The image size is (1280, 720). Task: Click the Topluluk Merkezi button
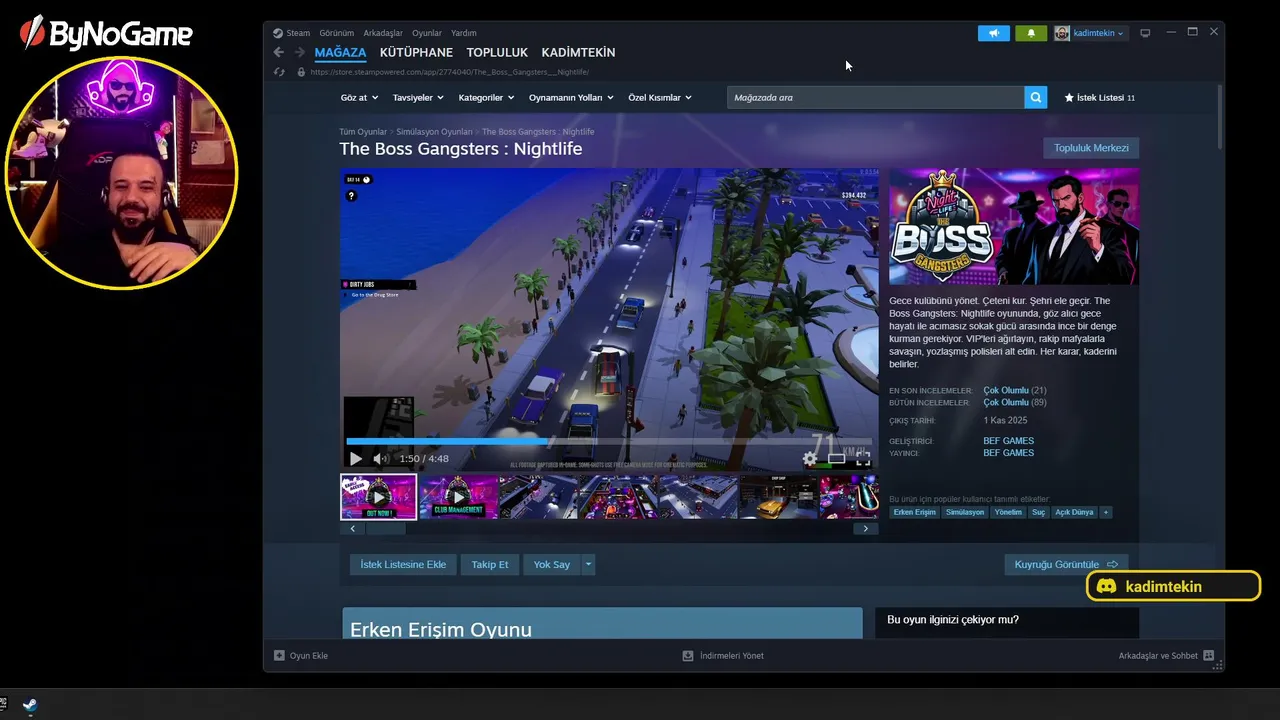1091,148
